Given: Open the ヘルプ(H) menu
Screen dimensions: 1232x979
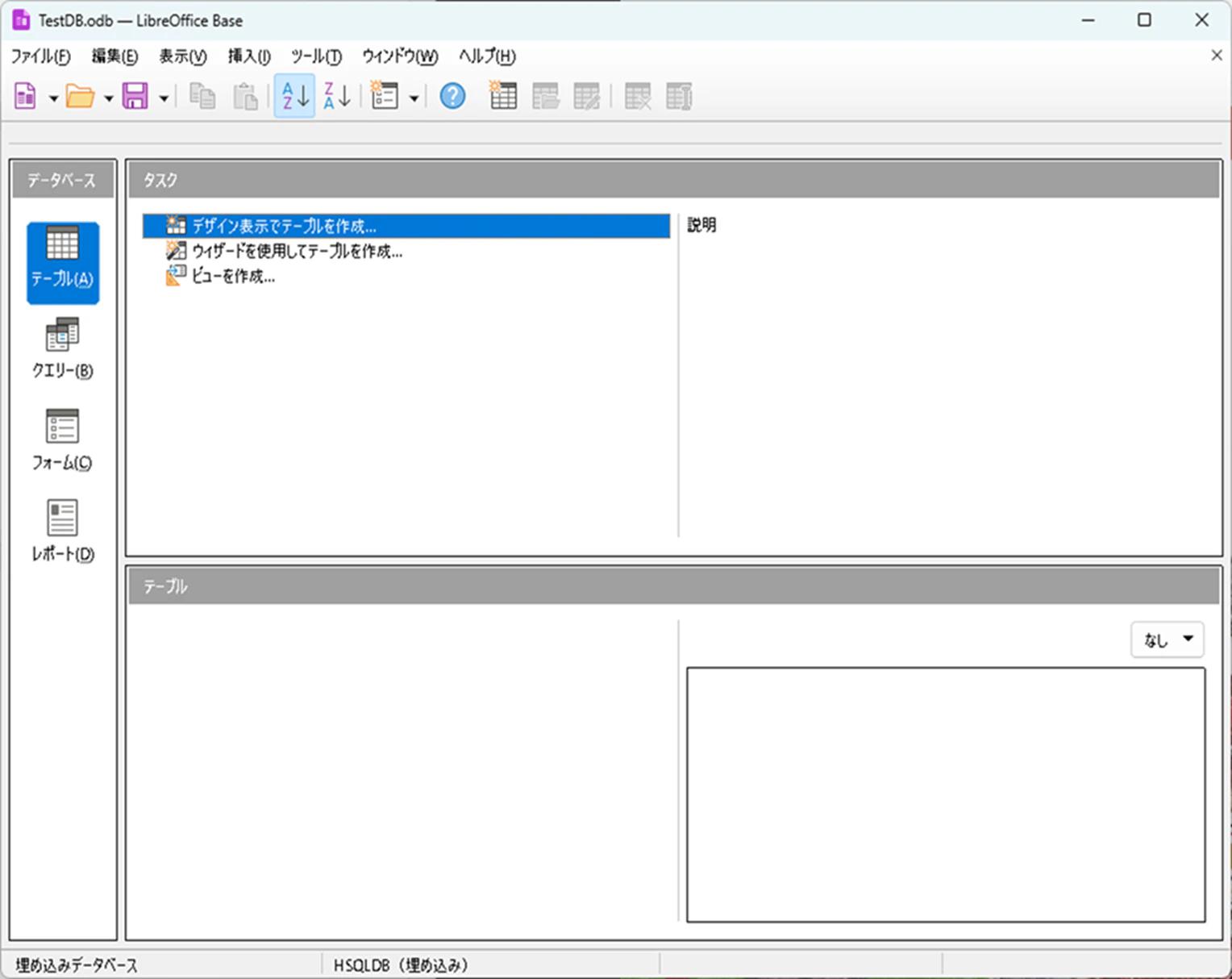Looking at the screenshot, I should [487, 56].
